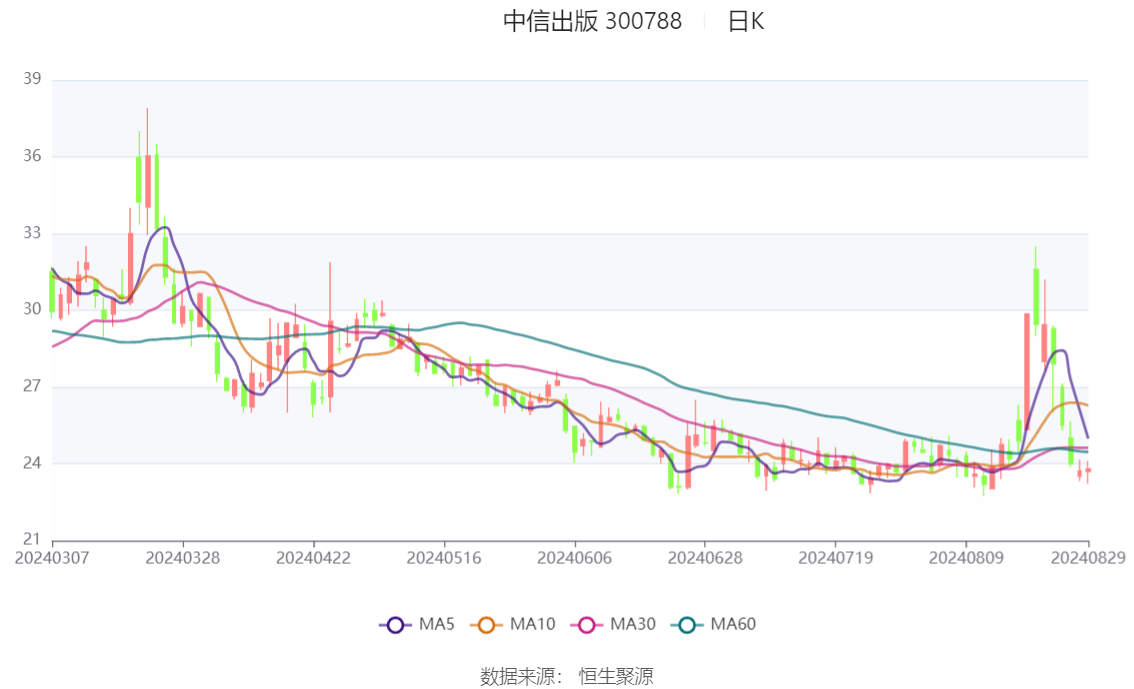The image size is (1134, 689).
Task: Click the 20240307 date axis label
Action: click(x=52, y=558)
